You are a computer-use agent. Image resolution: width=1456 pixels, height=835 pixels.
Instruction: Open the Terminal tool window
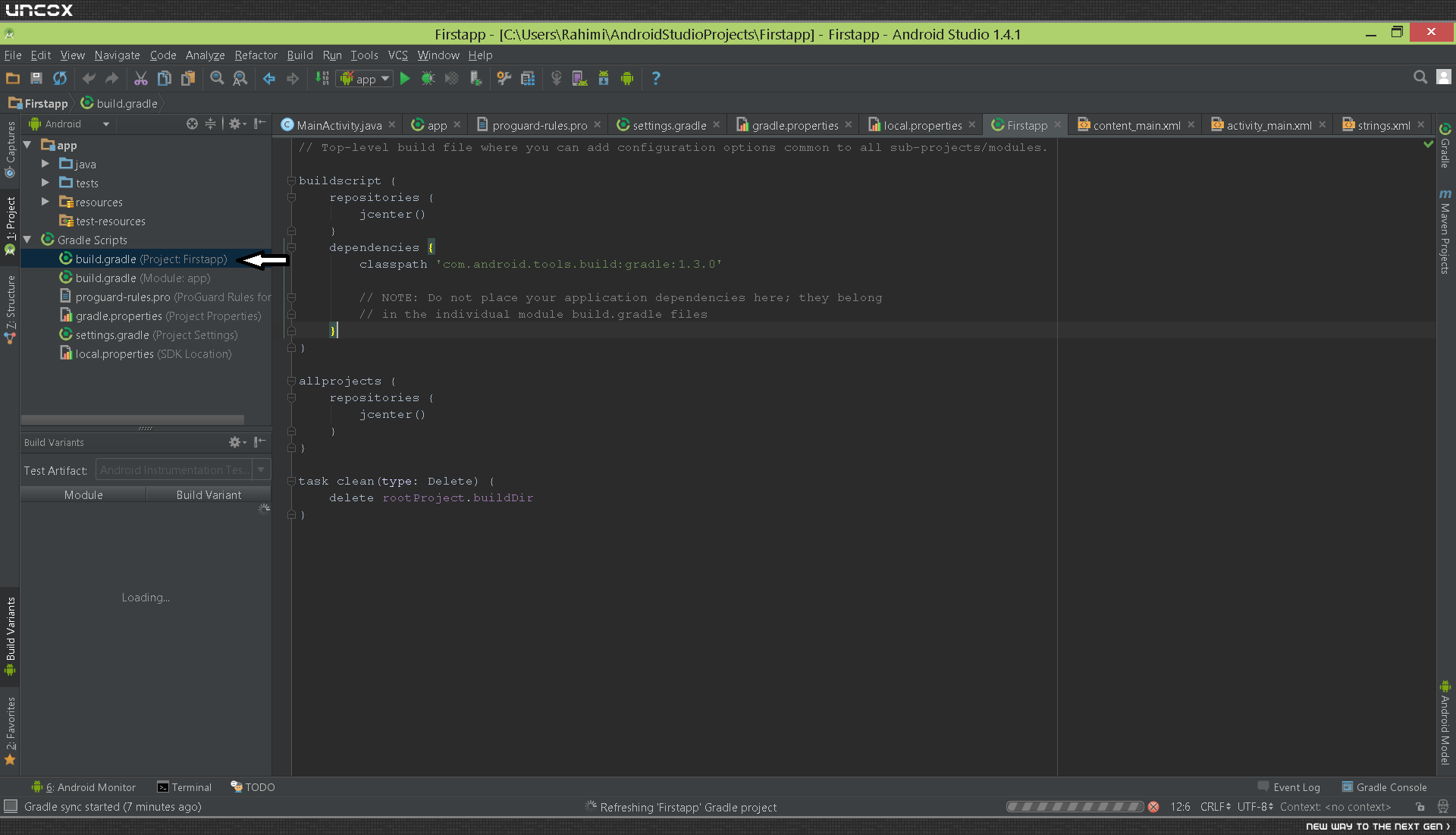click(x=184, y=787)
